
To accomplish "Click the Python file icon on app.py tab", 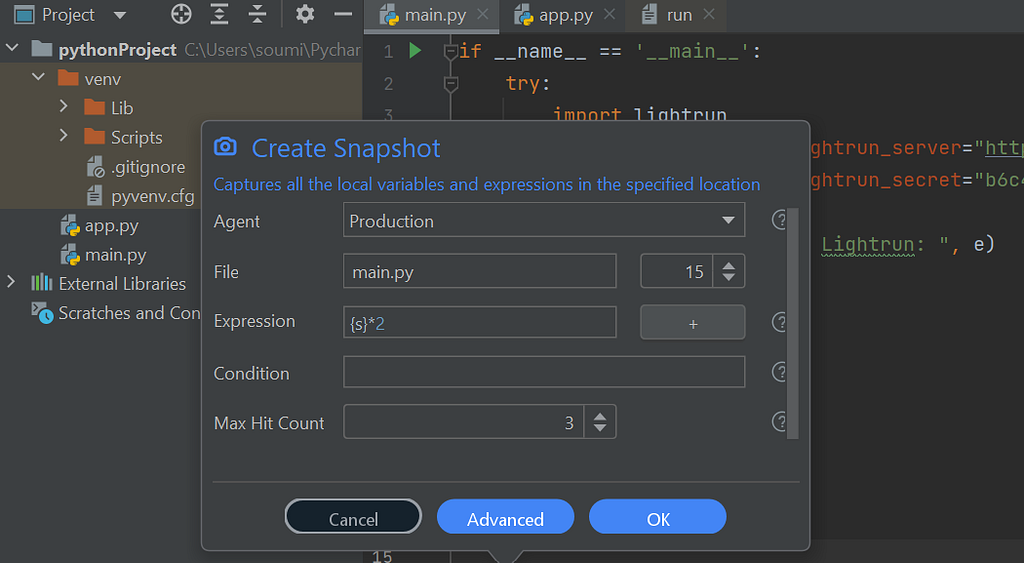I will point(524,14).
